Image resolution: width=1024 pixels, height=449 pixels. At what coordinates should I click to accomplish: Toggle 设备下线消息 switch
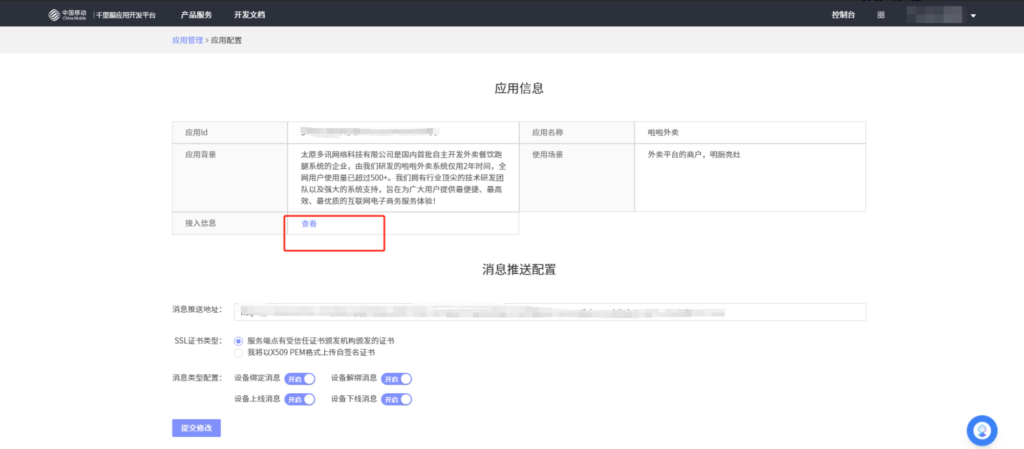pos(396,399)
